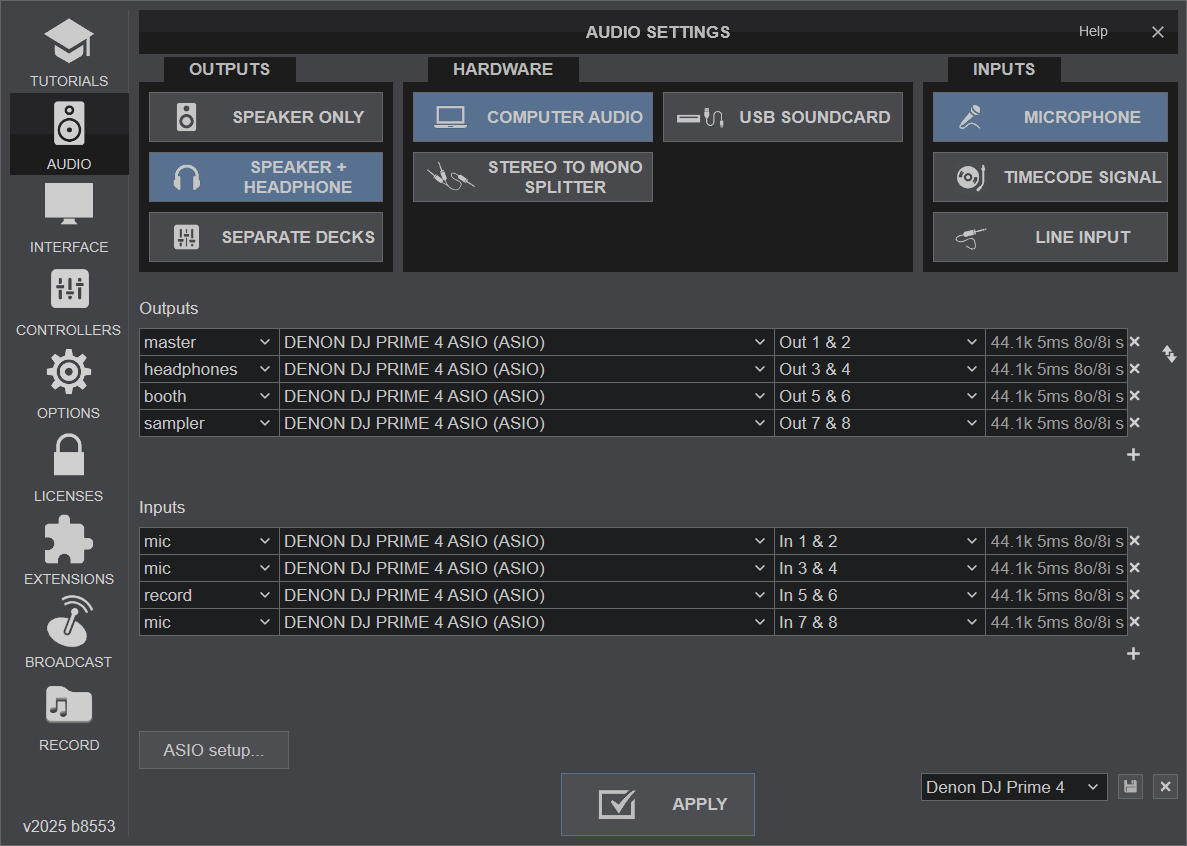Expand the Out 5 & 6 channel dropdown
Image resolution: width=1187 pixels, height=846 pixels.
coord(880,397)
